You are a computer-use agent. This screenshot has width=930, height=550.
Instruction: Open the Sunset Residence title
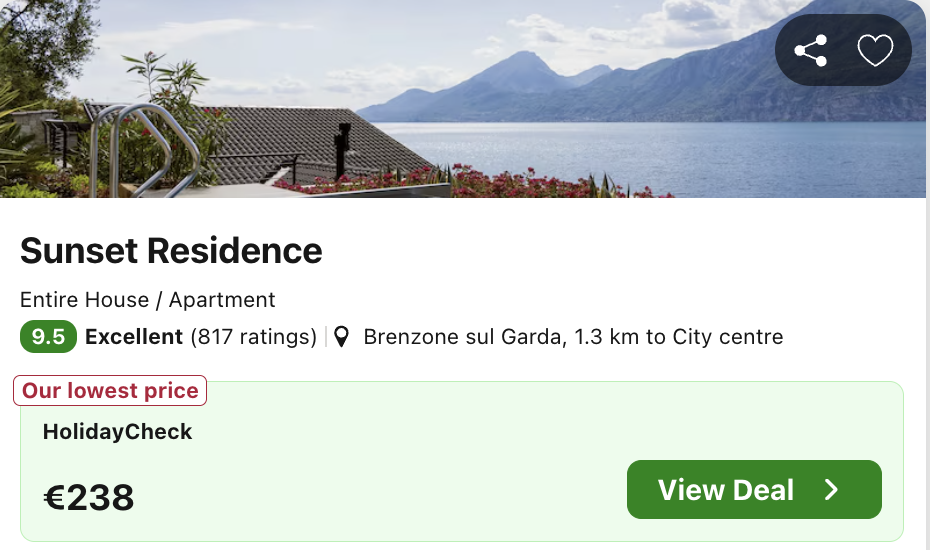click(x=171, y=250)
